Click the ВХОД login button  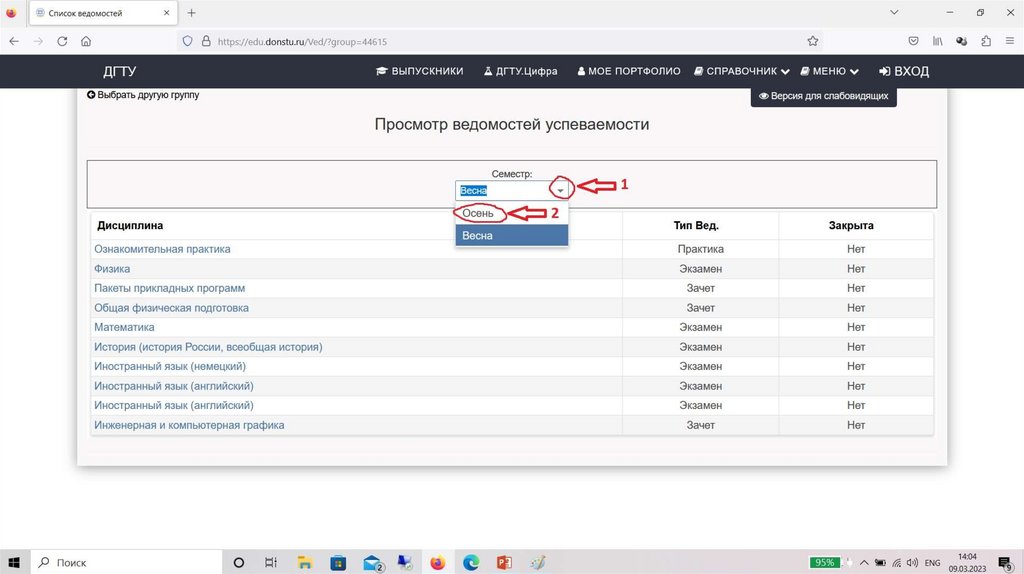click(x=904, y=72)
